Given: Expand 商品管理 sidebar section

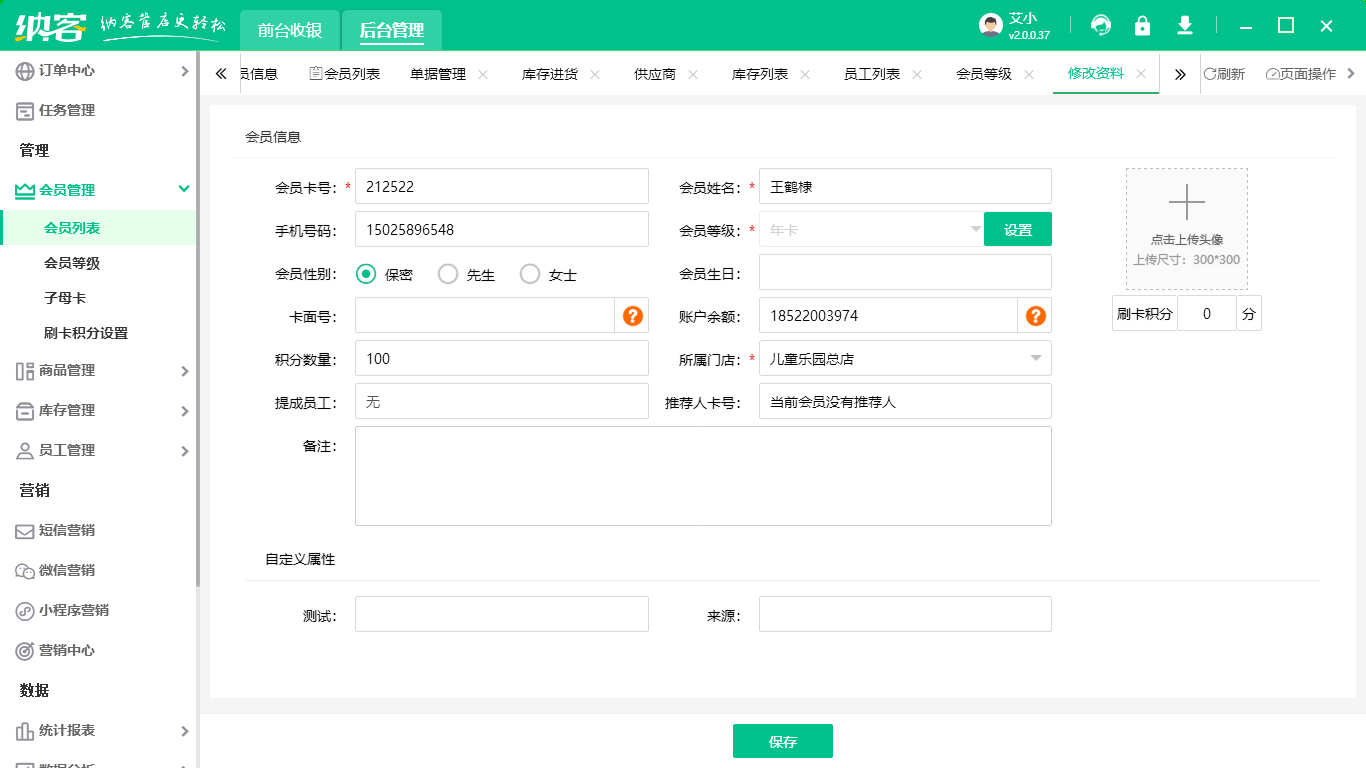Looking at the screenshot, I should [98, 370].
